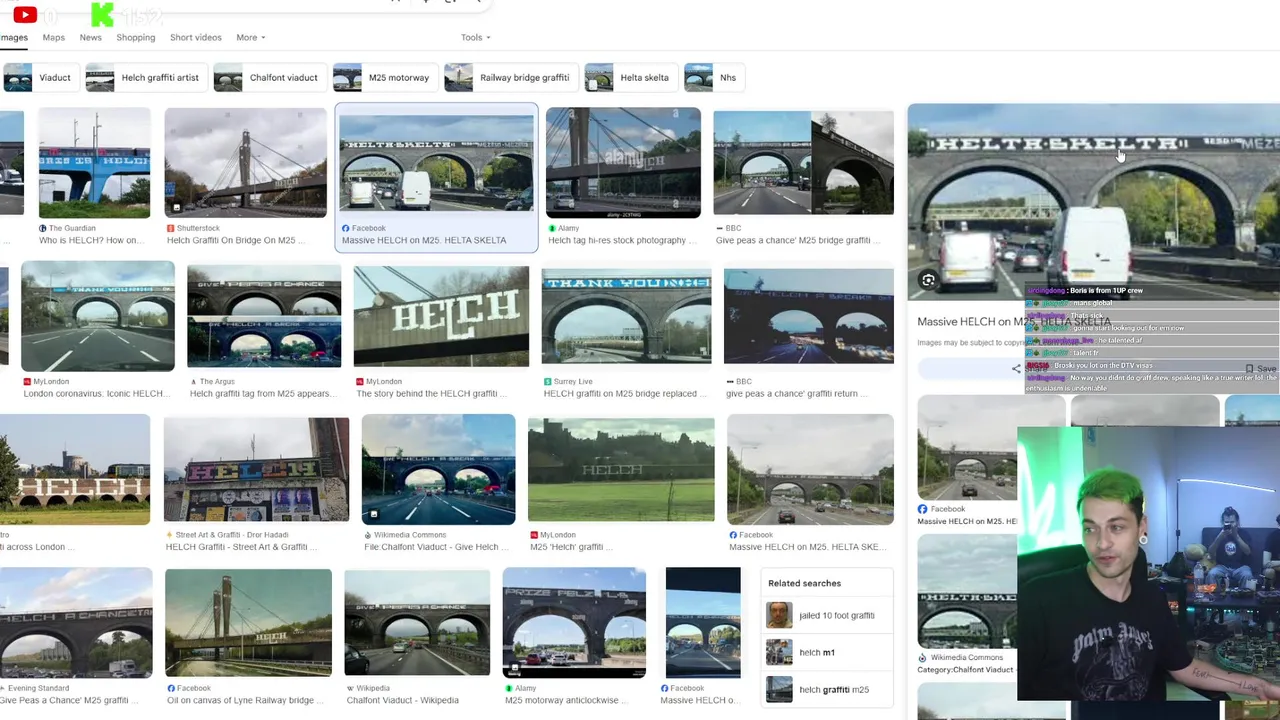Open BBC 'Give peas a chance' M25 bridge thumbnail
The image size is (1280, 720).
click(x=803, y=163)
